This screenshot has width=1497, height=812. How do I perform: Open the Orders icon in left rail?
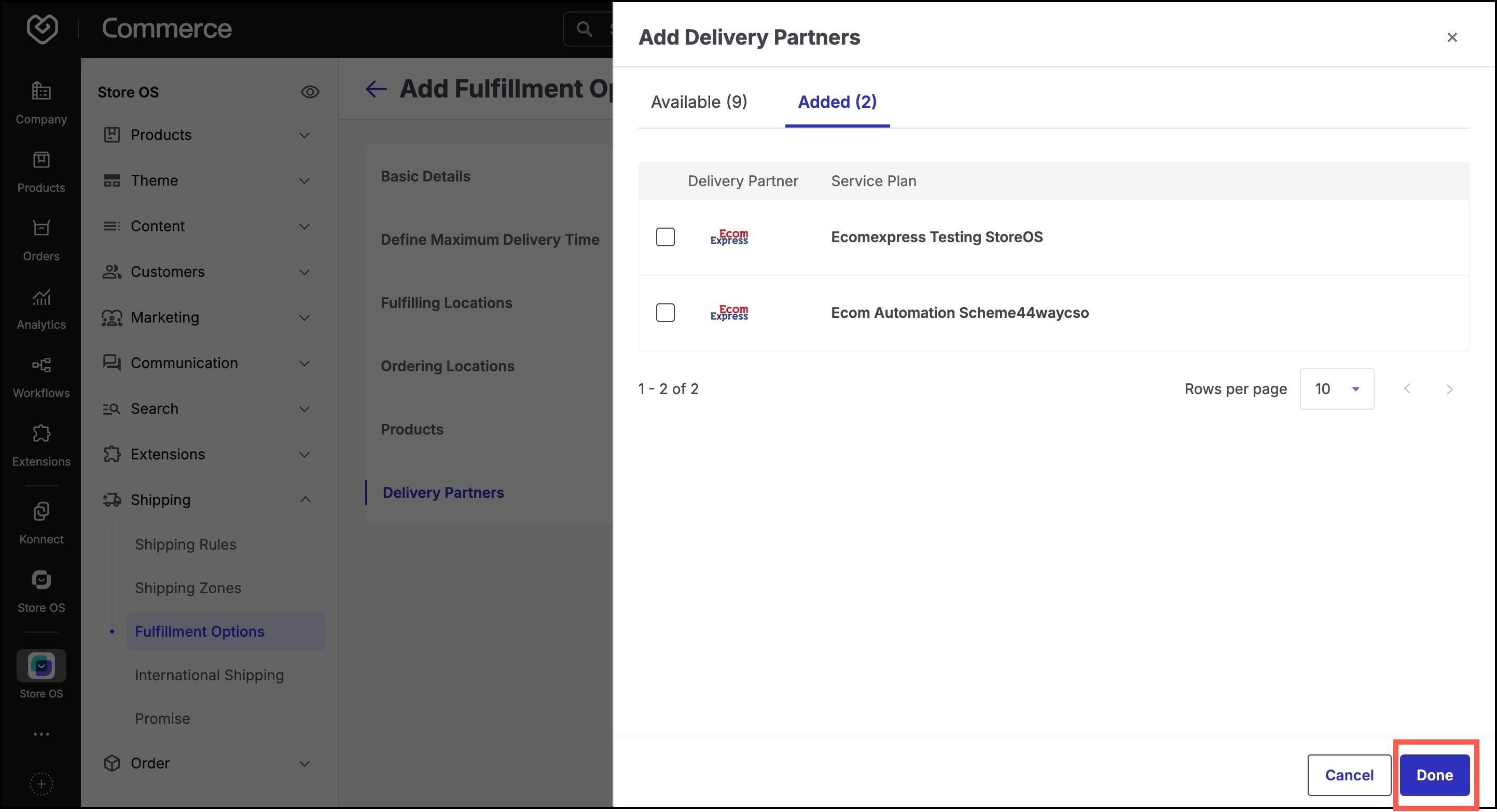point(41,228)
